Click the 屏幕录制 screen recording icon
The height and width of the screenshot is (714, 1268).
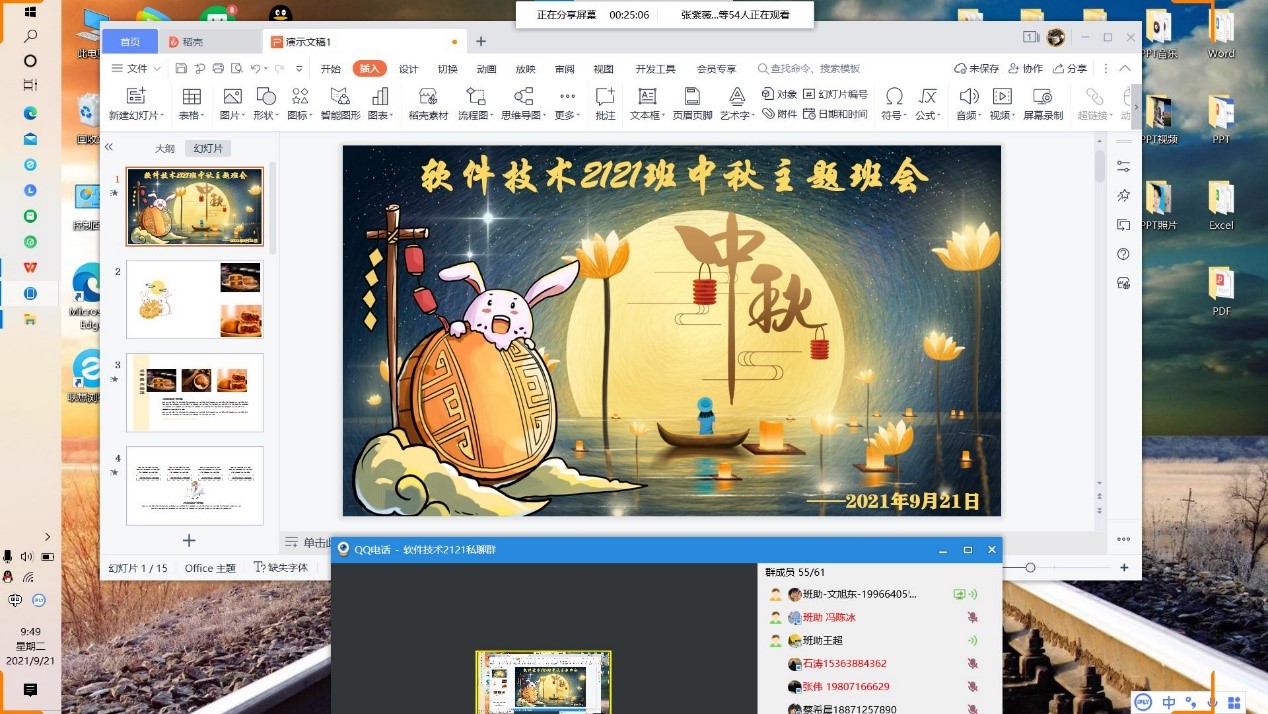click(1042, 97)
